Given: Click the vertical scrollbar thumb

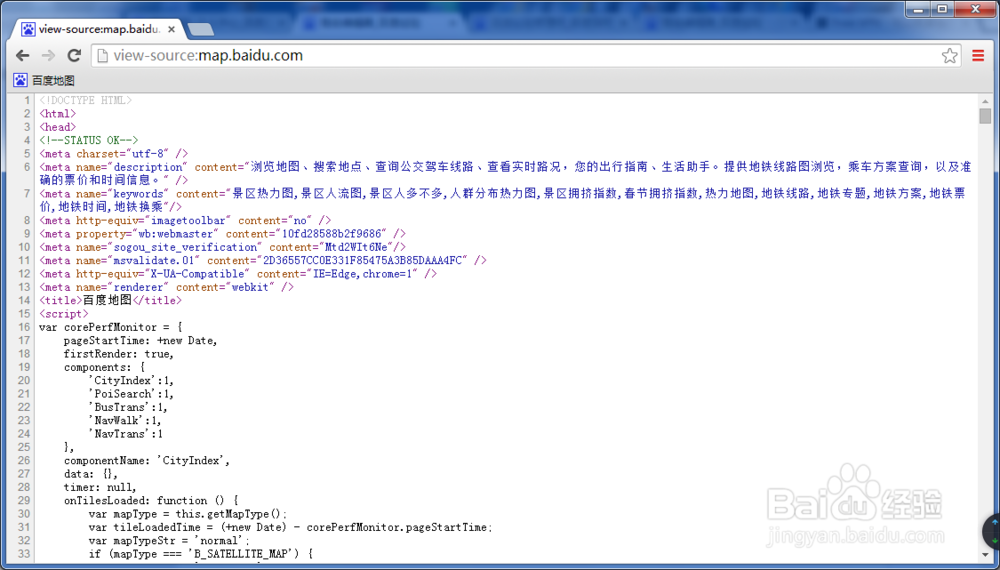Looking at the screenshot, I should point(985,116).
